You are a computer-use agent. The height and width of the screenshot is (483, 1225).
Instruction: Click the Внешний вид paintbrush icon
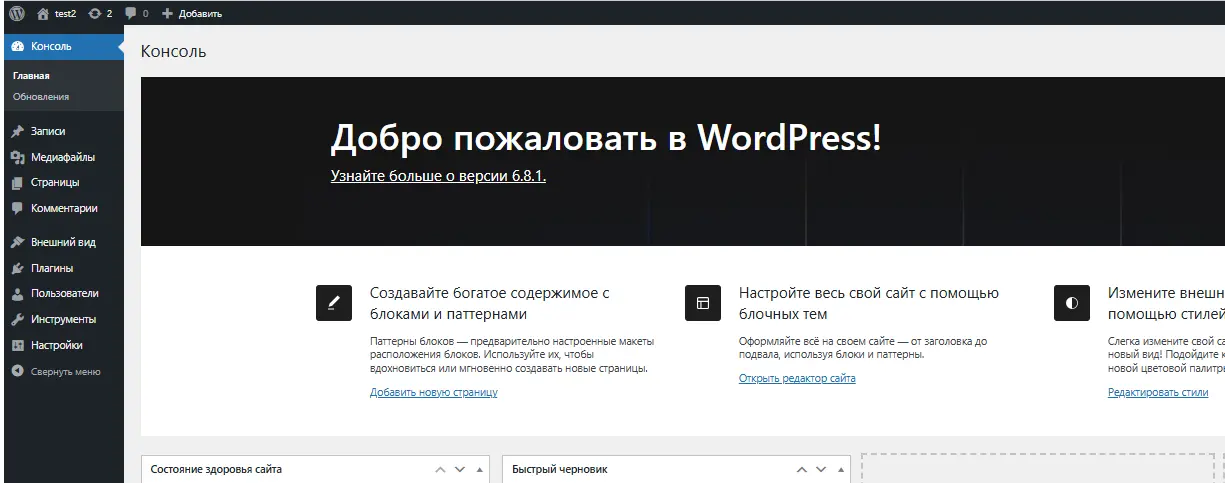coord(17,242)
